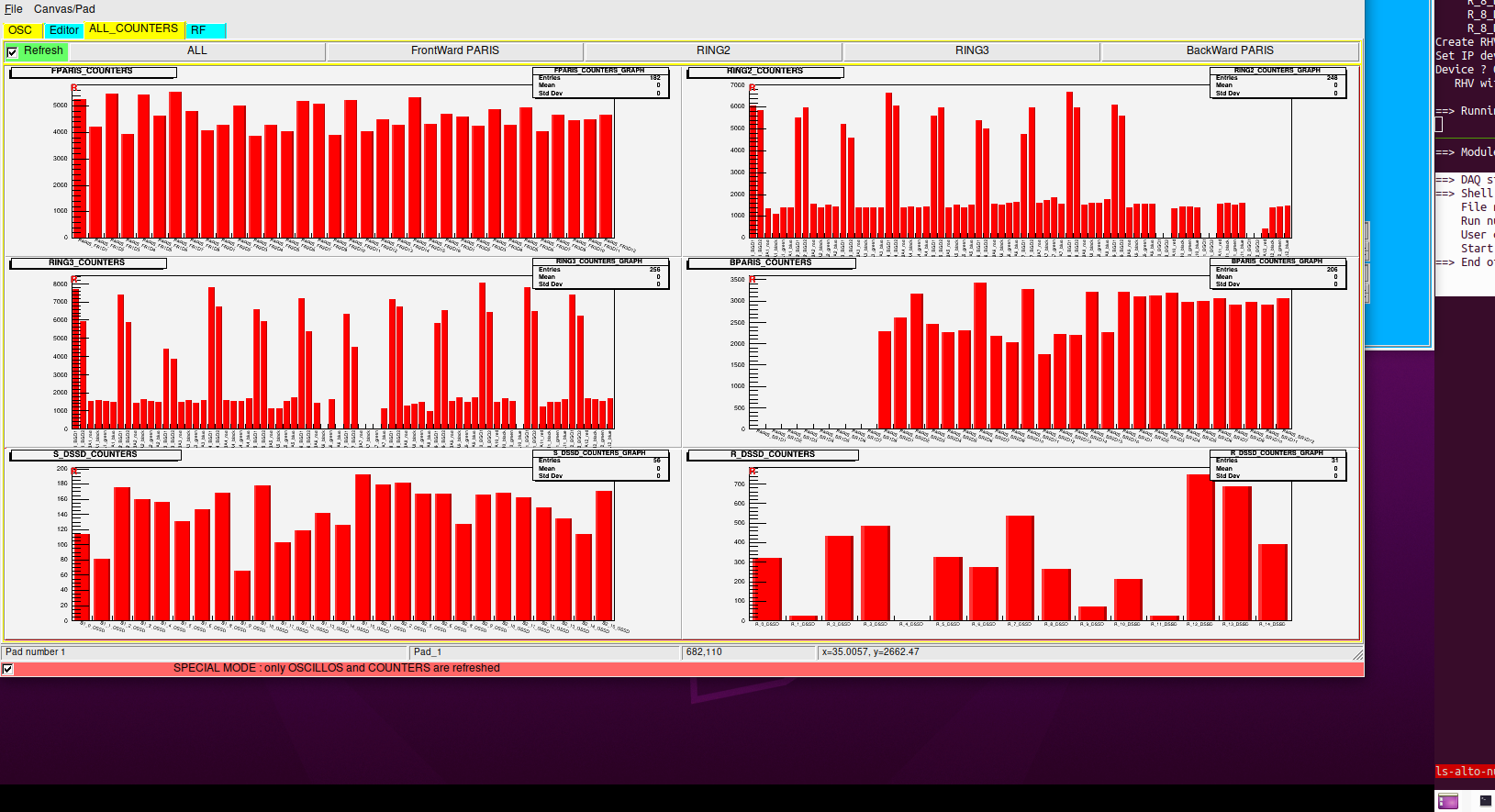Show the RING3 counters view
1495x812 pixels.
(x=972, y=50)
